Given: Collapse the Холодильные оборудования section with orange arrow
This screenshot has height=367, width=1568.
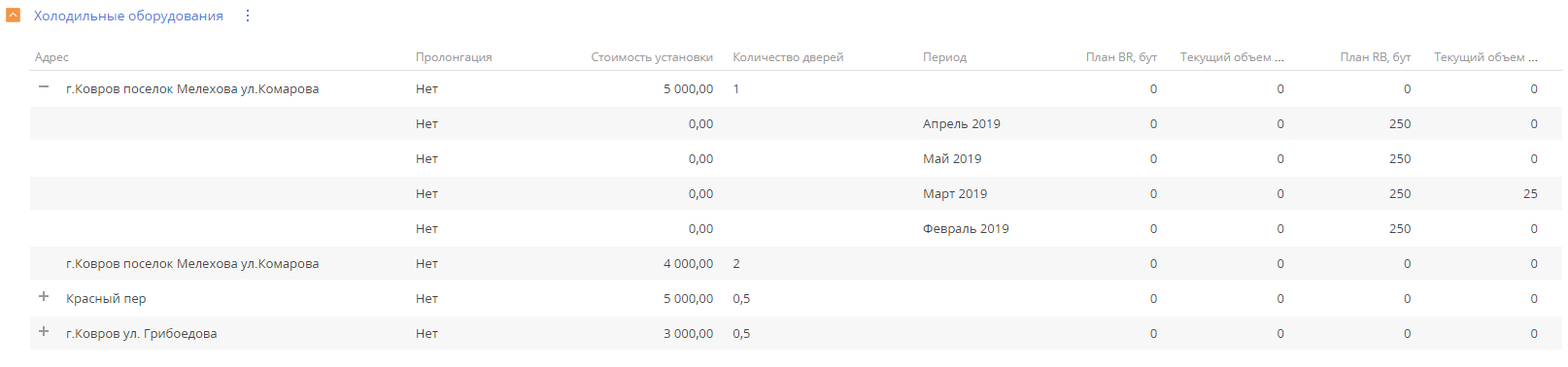Looking at the screenshot, I should pyautogui.click(x=14, y=16).
